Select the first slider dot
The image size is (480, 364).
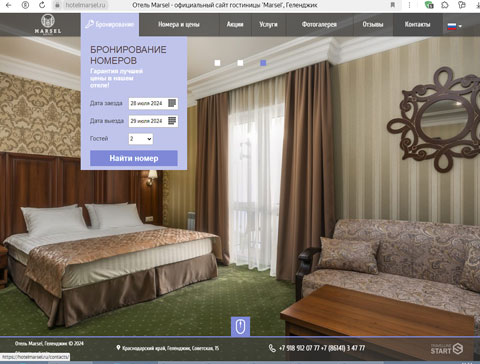pos(217,63)
